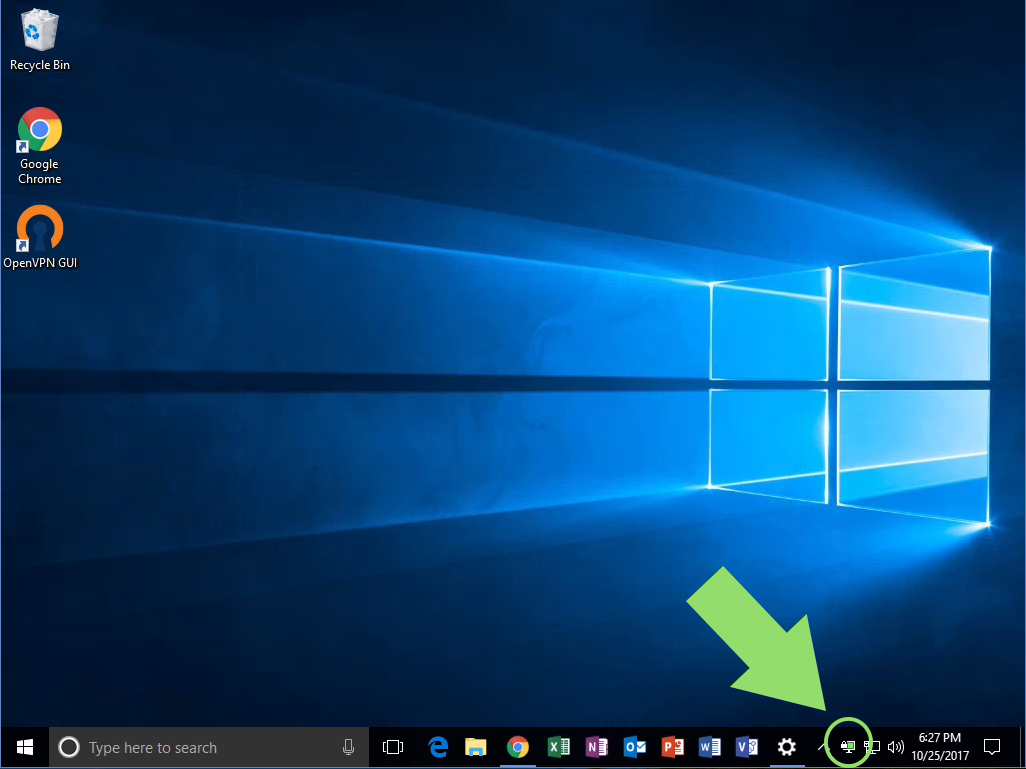The image size is (1026, 769).
Task: Open the clock showing 6:27 PM
Action: (940, 747)
